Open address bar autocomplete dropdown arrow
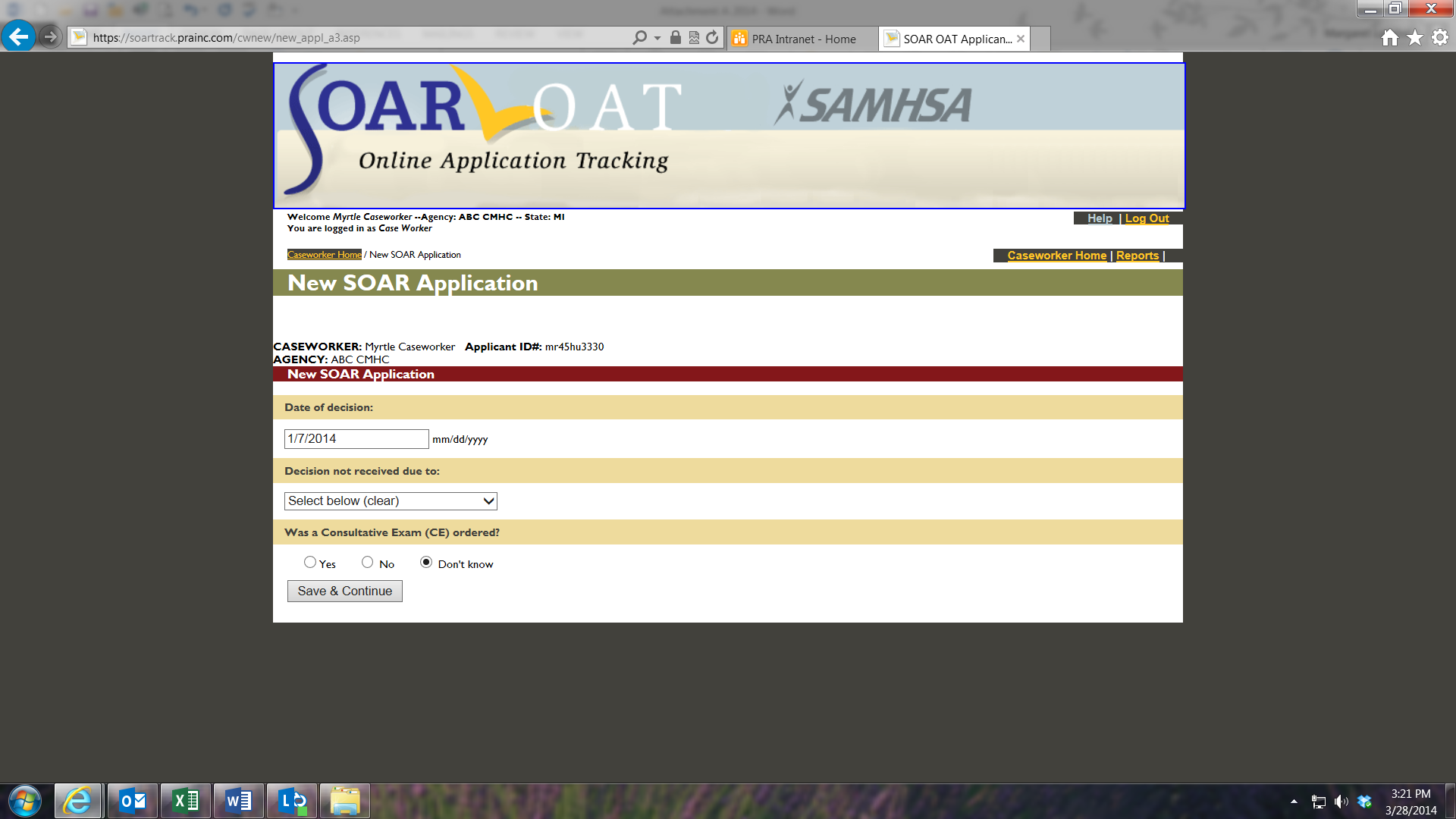Viewport: 1456px width, 819px height. click(657, 37)
